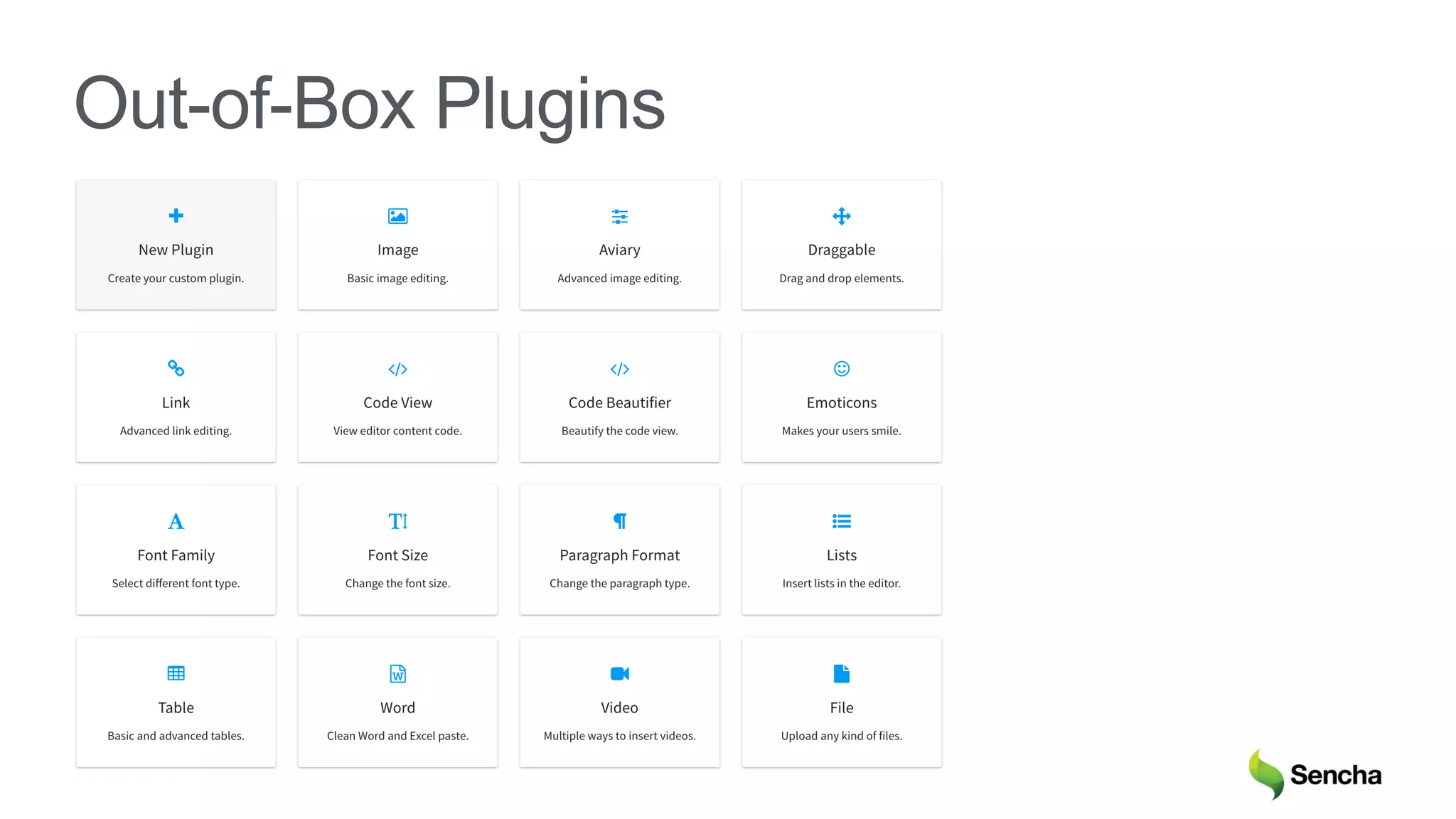Click the Word document icon on Word card
The width and height of the screenshot is (1456, 819).
coord(397,673)
